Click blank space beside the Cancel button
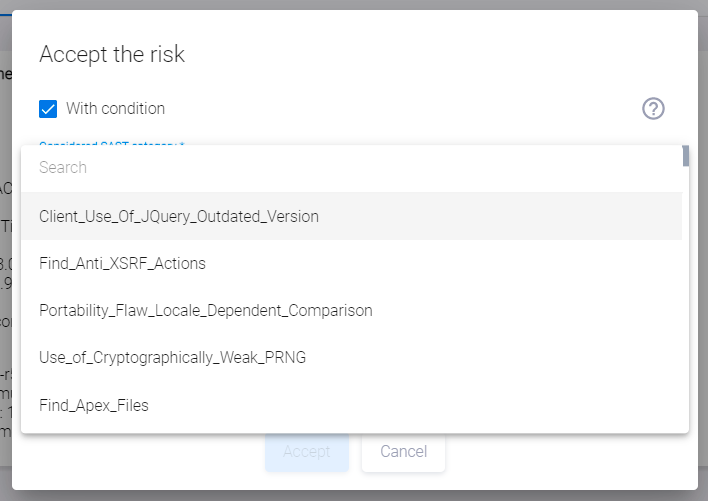 pos(560,452)
